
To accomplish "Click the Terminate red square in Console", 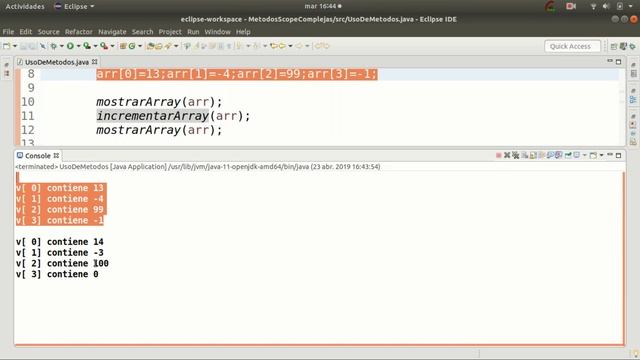I will [499, 156].
